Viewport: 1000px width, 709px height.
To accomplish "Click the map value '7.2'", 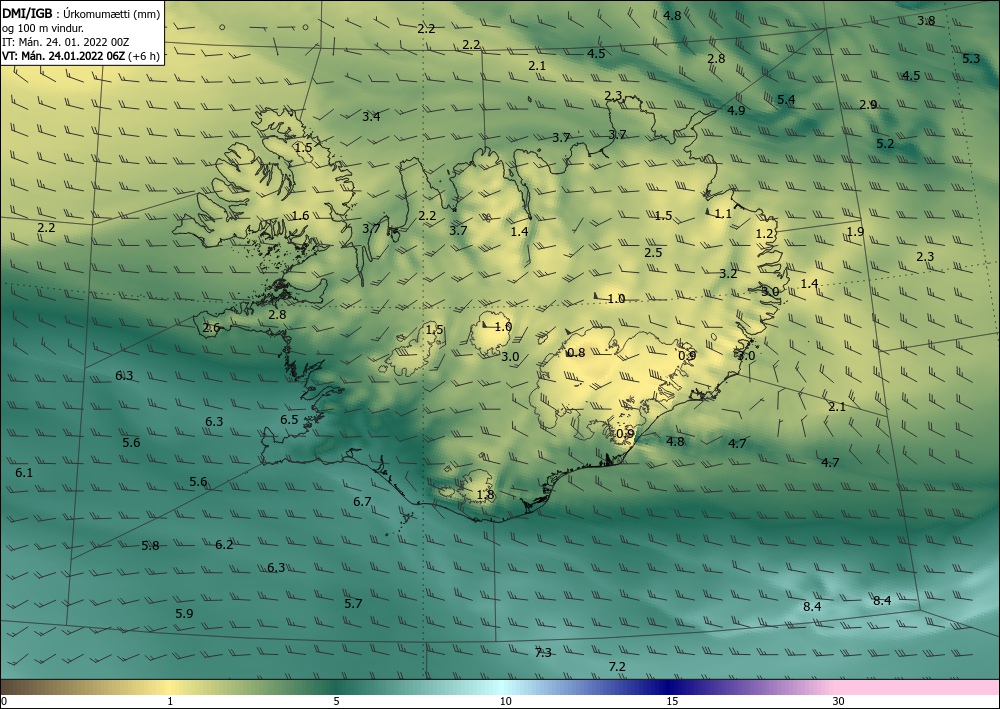I will tap(617, 666).
